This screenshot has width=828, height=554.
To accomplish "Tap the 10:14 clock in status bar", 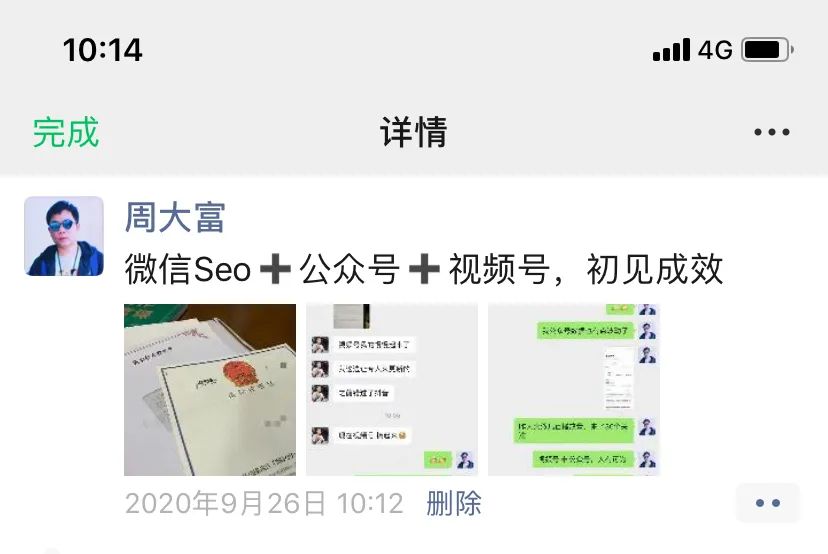I will 102,50.
